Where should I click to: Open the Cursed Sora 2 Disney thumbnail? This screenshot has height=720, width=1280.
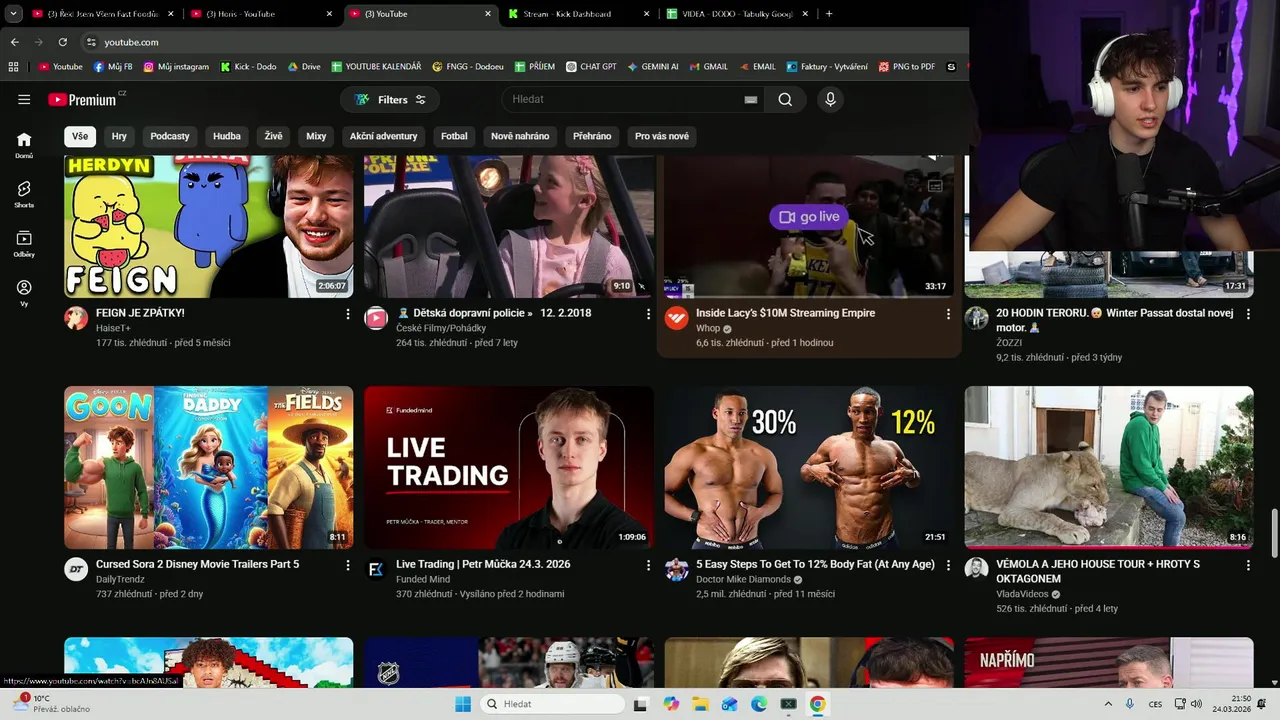(x=209, y=467)
